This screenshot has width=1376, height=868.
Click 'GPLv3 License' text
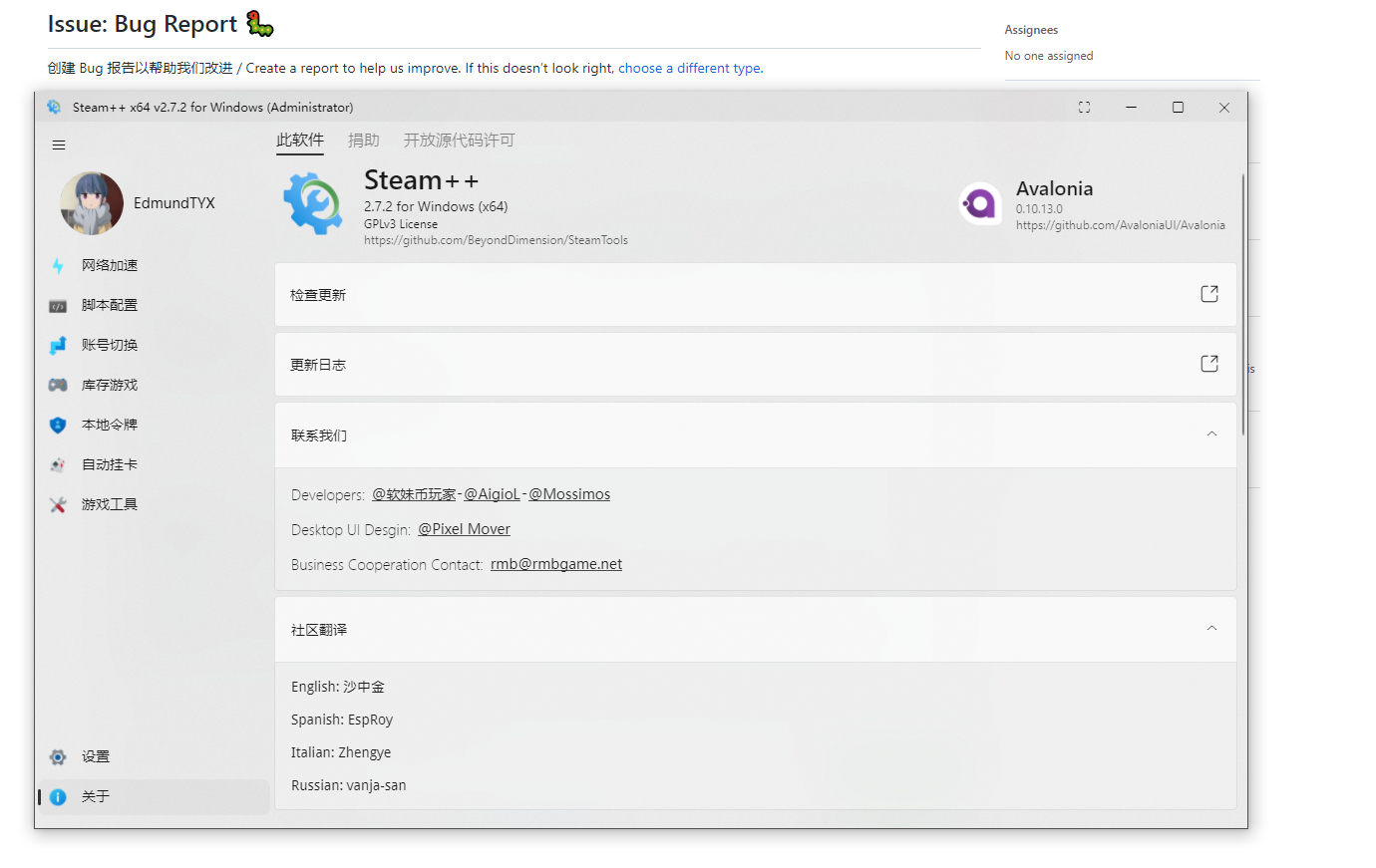pyautogui.click(x=401, y=224)
